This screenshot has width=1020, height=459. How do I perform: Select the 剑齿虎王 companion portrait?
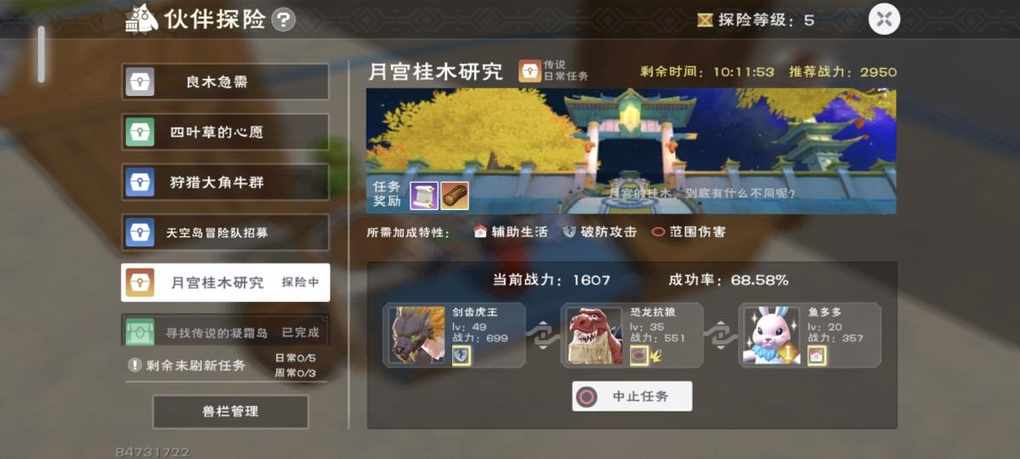click(416, 335)
